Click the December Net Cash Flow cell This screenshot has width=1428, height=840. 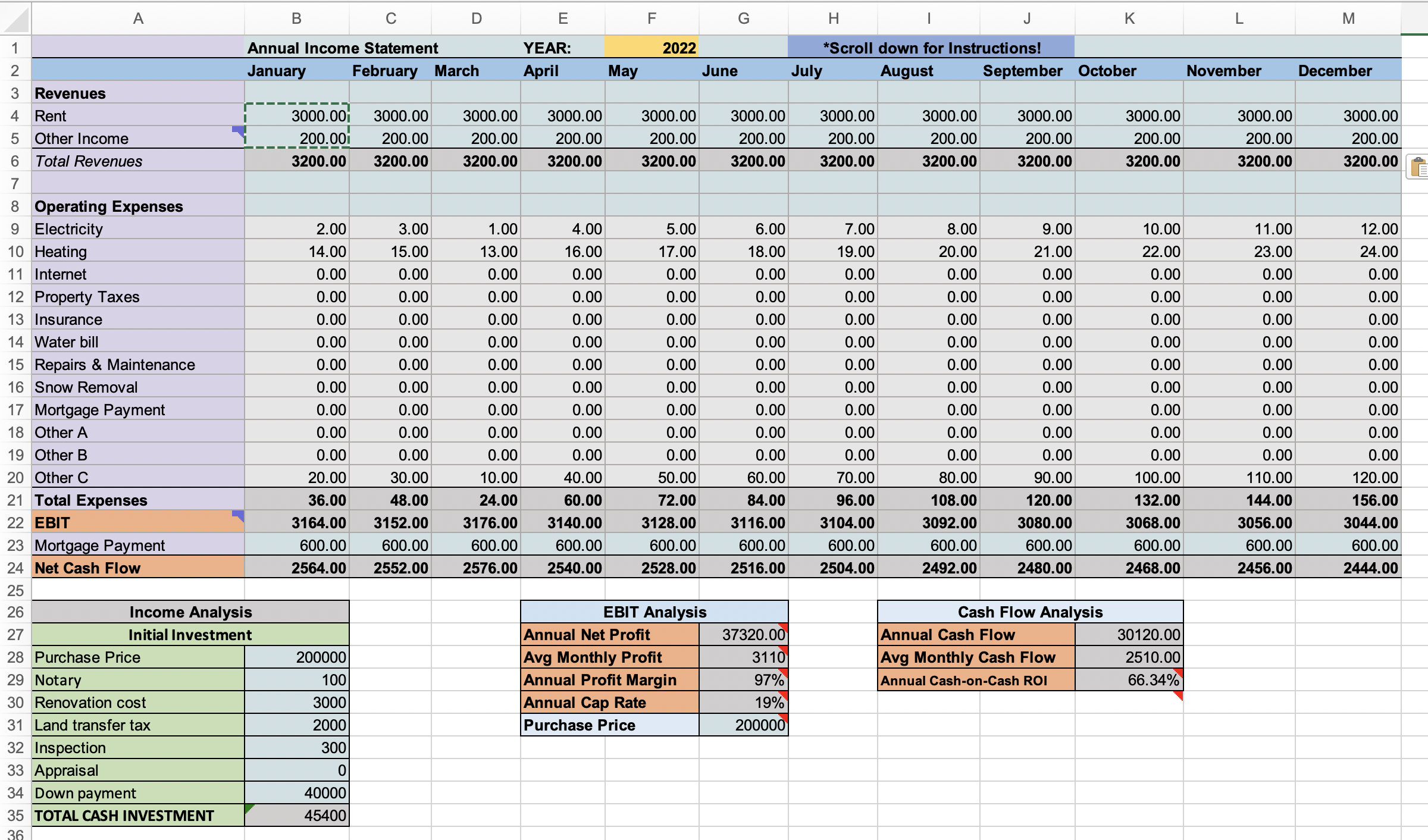click(x=1348, y=568)
